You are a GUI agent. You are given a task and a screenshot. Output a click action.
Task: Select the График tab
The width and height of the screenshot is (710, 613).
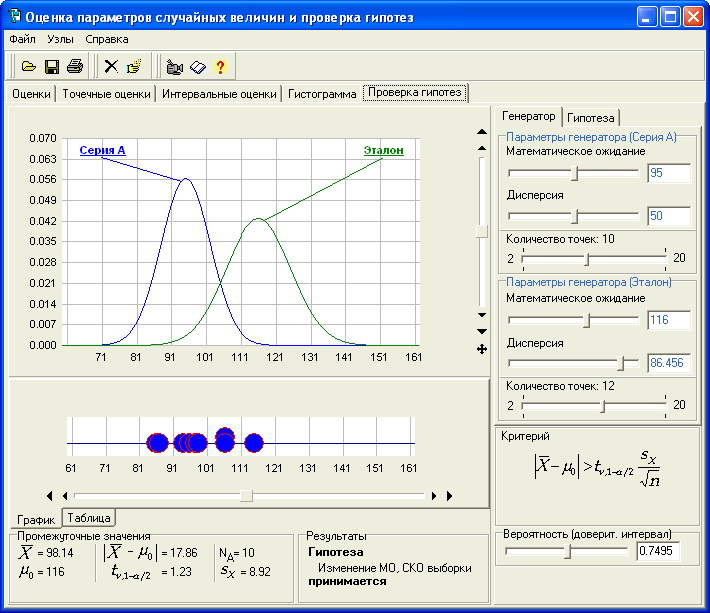36,519
